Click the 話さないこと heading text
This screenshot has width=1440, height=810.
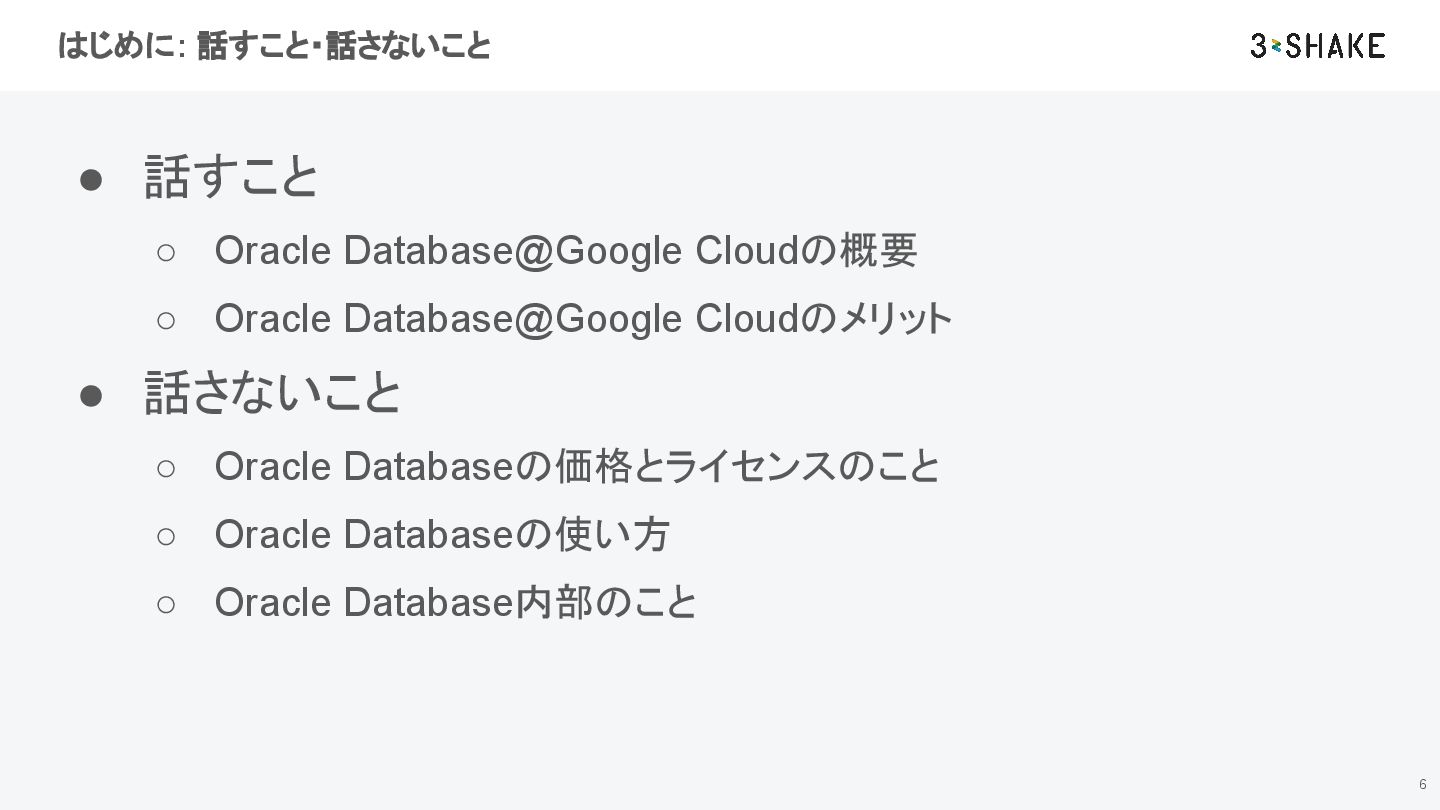point(273,393)
